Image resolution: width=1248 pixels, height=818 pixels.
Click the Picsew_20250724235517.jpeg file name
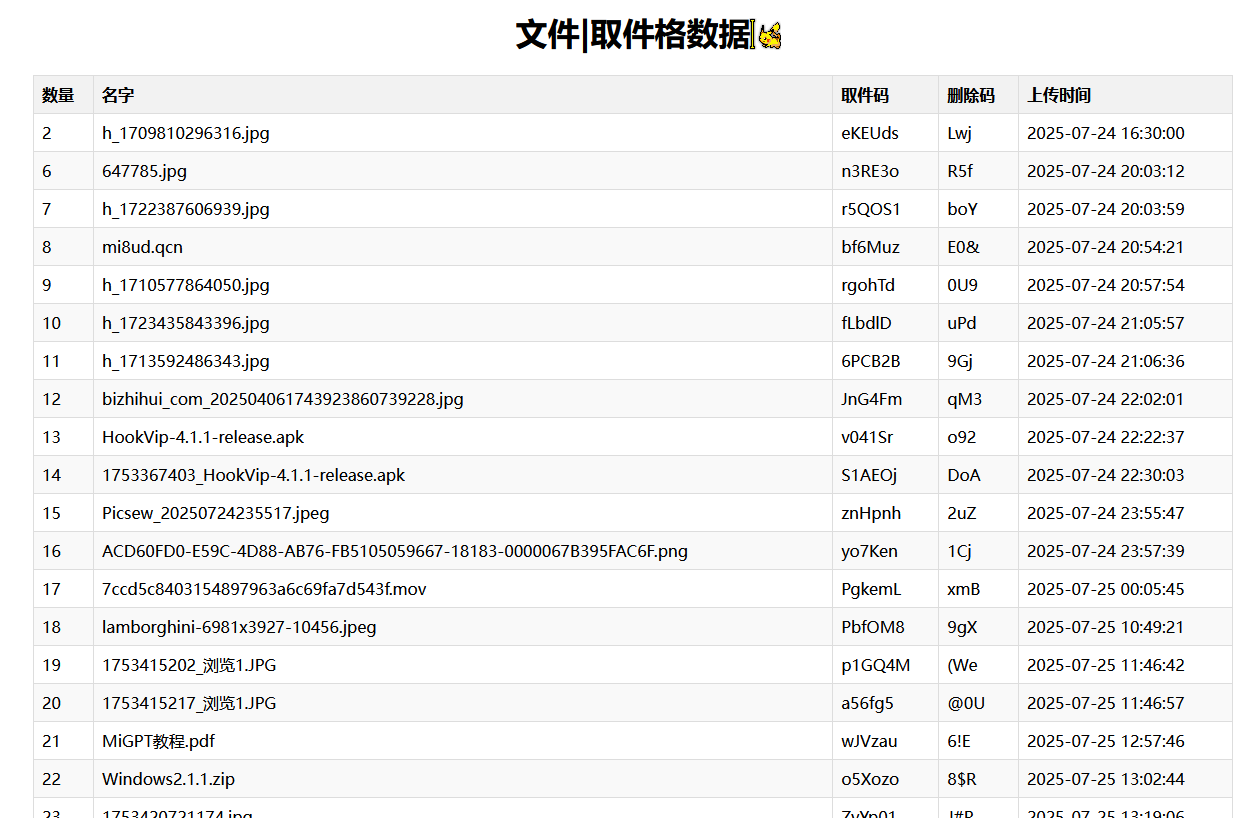pyautogui.click(x=215, y=513)
